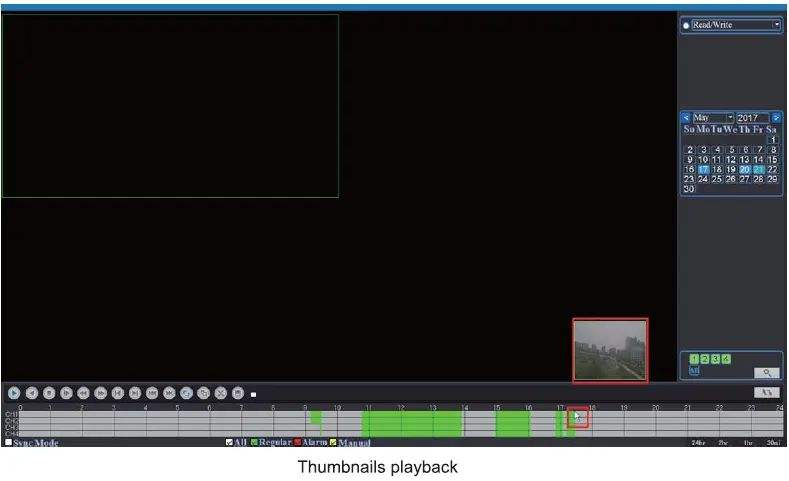The height and width of the screenshot is (481, 789).
Task: Open the Read/Write storage dropdown
Action: (x=776, y=25)
